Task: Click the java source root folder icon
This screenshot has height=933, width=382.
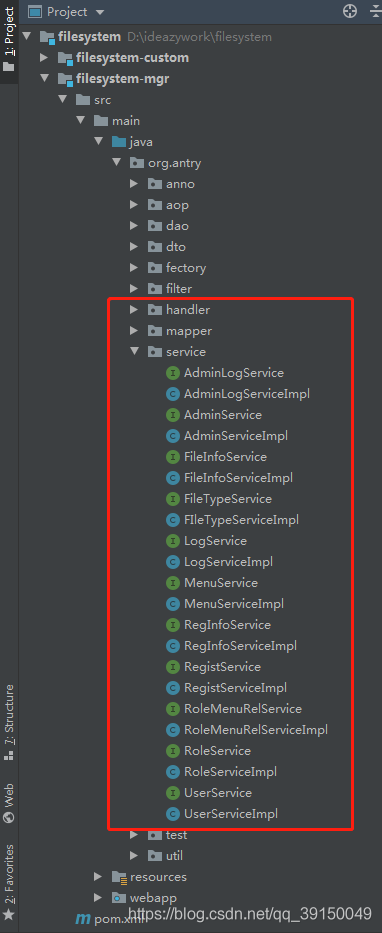Action: (x=118, y=142)
